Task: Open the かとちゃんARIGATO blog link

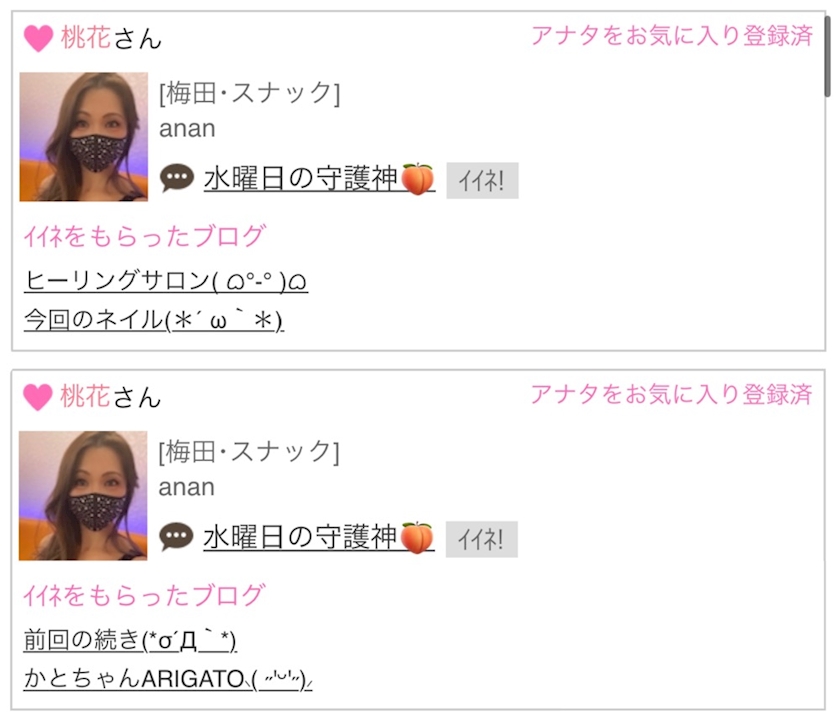Action: tap(168, 678)
